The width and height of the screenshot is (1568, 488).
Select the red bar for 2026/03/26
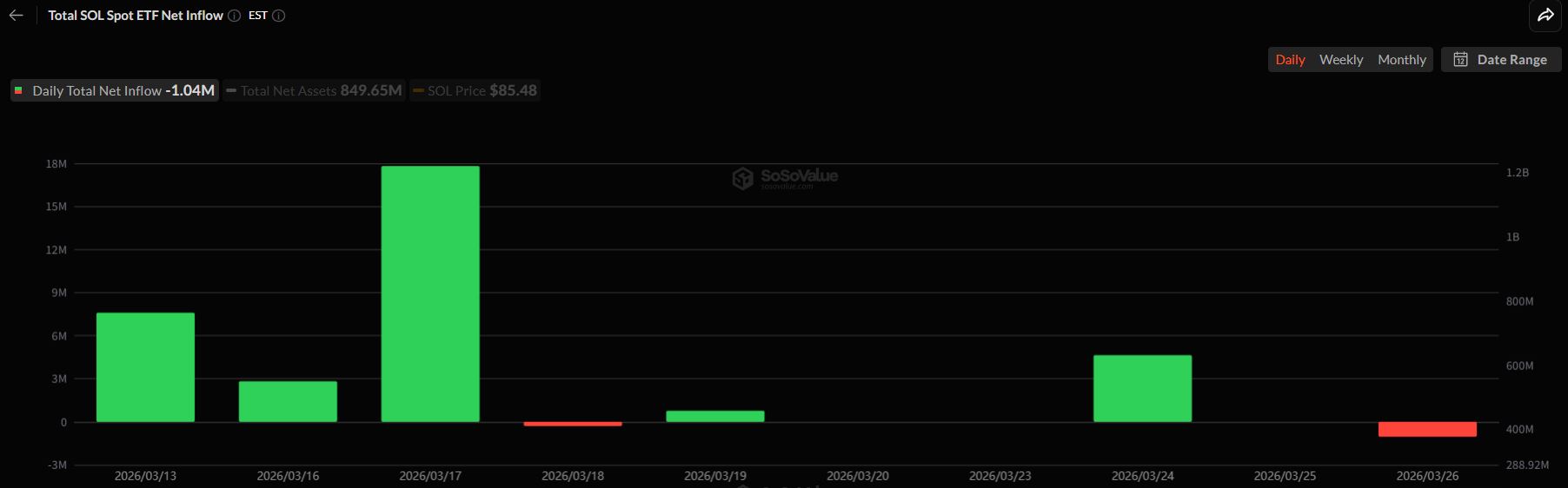[x=1427, y=429]
